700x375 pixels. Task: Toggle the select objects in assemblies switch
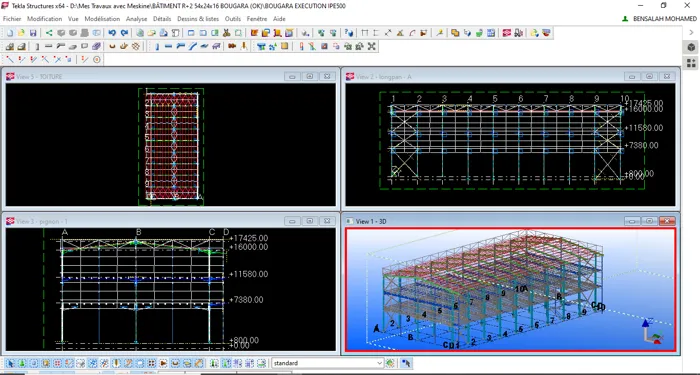[250, 363]
